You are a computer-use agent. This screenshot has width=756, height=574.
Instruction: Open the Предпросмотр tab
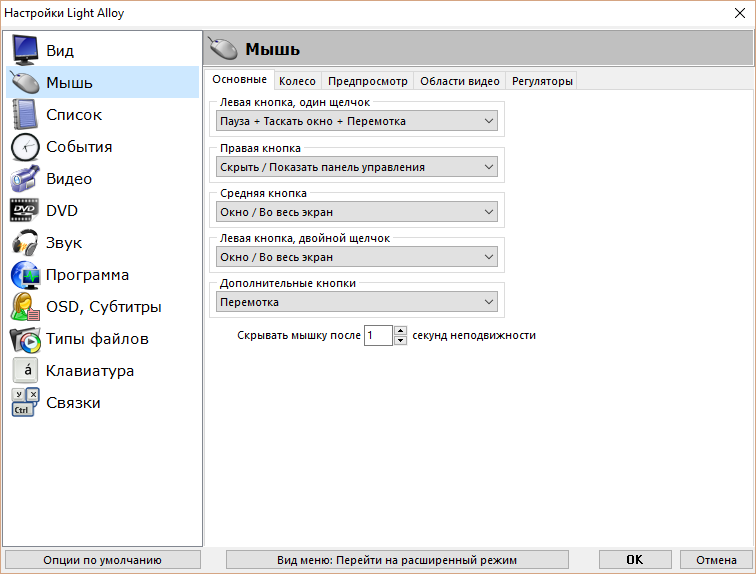click(367, 81)
